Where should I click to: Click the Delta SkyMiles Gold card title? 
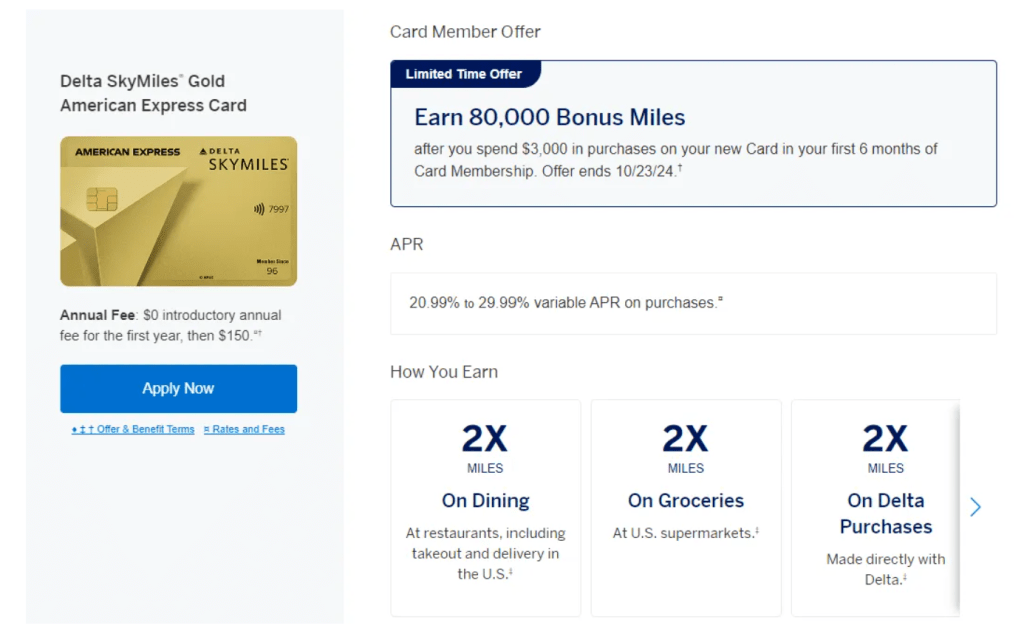(153, 93)
